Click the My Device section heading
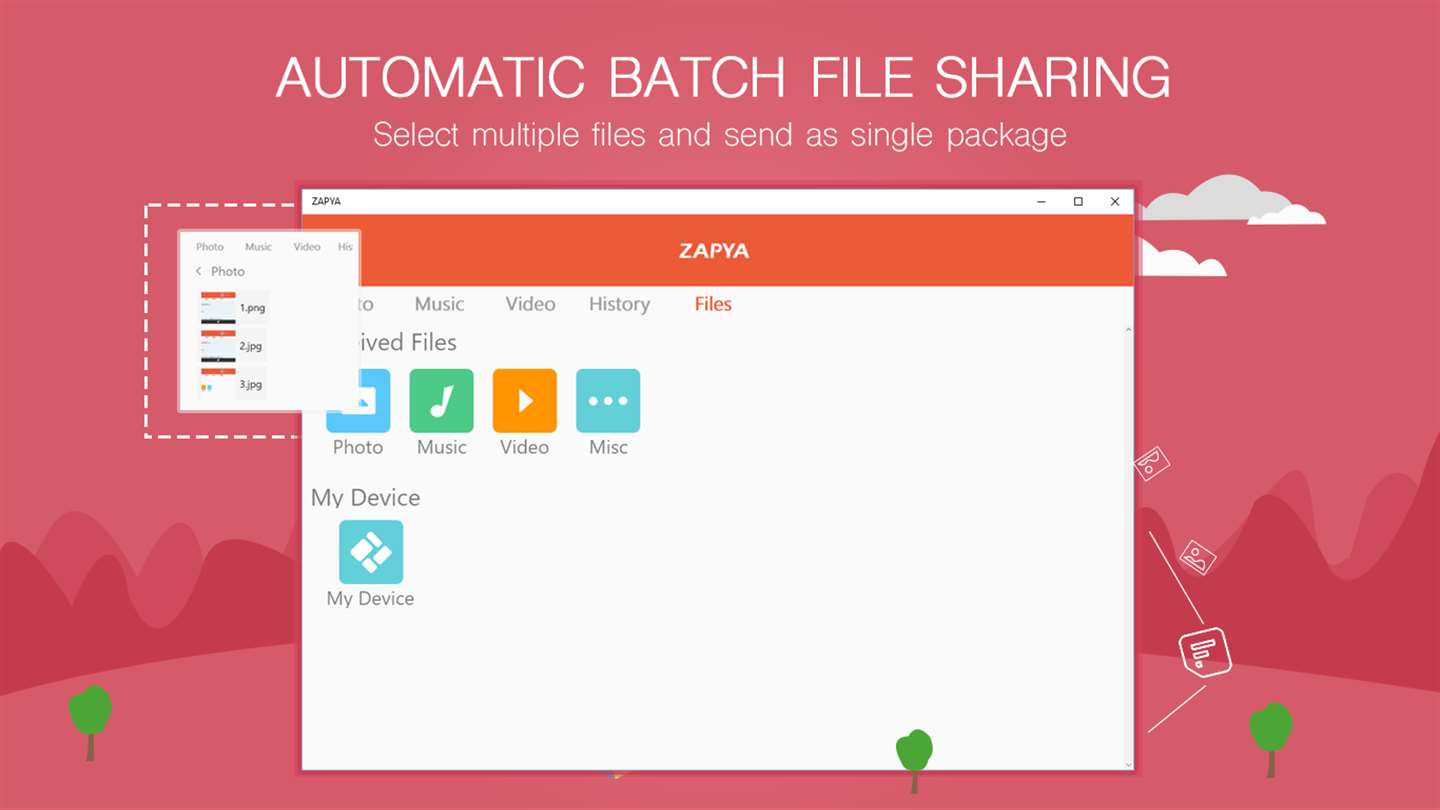Screen dimensions: 1440x810 click(365, 498)
